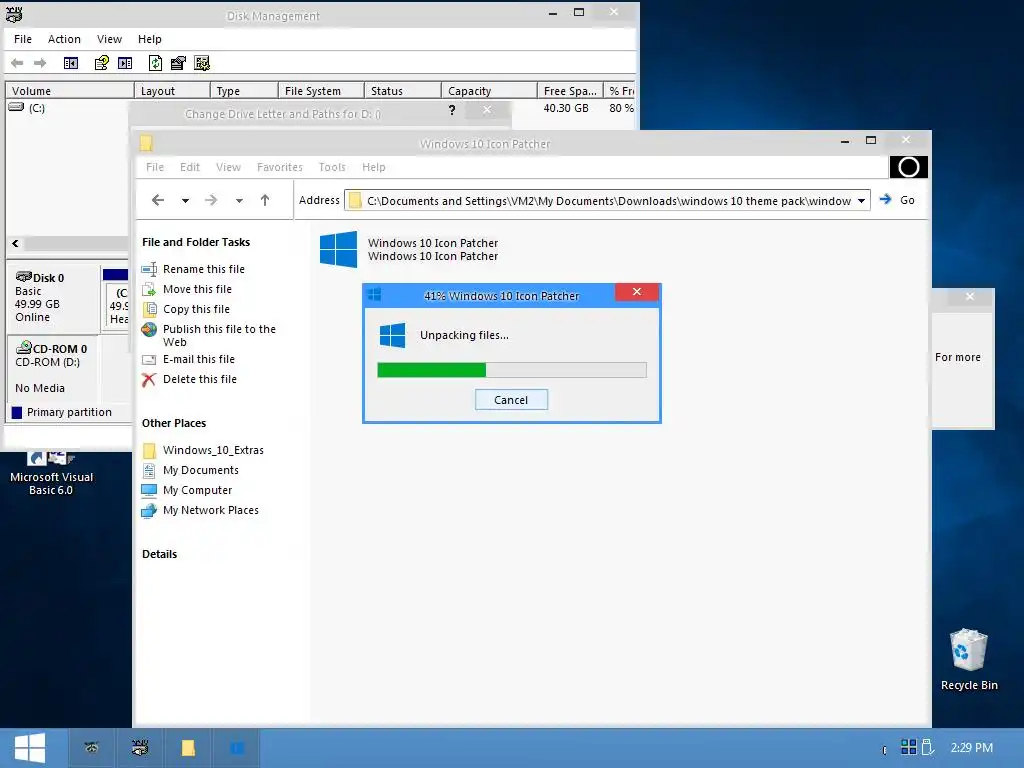Select the Windows 10 Icon Patcher file icon

point(338,249)
